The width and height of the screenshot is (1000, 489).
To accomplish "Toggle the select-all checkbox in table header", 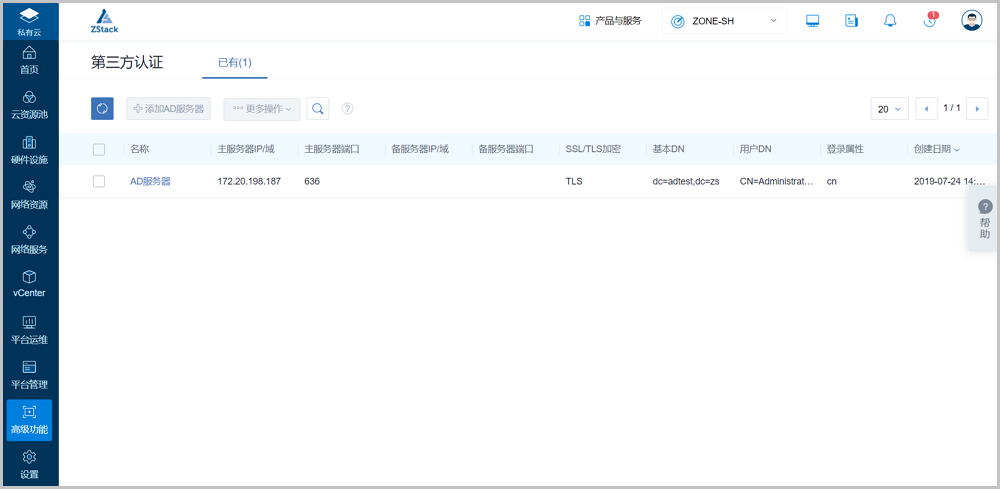I will coord(99,149).
